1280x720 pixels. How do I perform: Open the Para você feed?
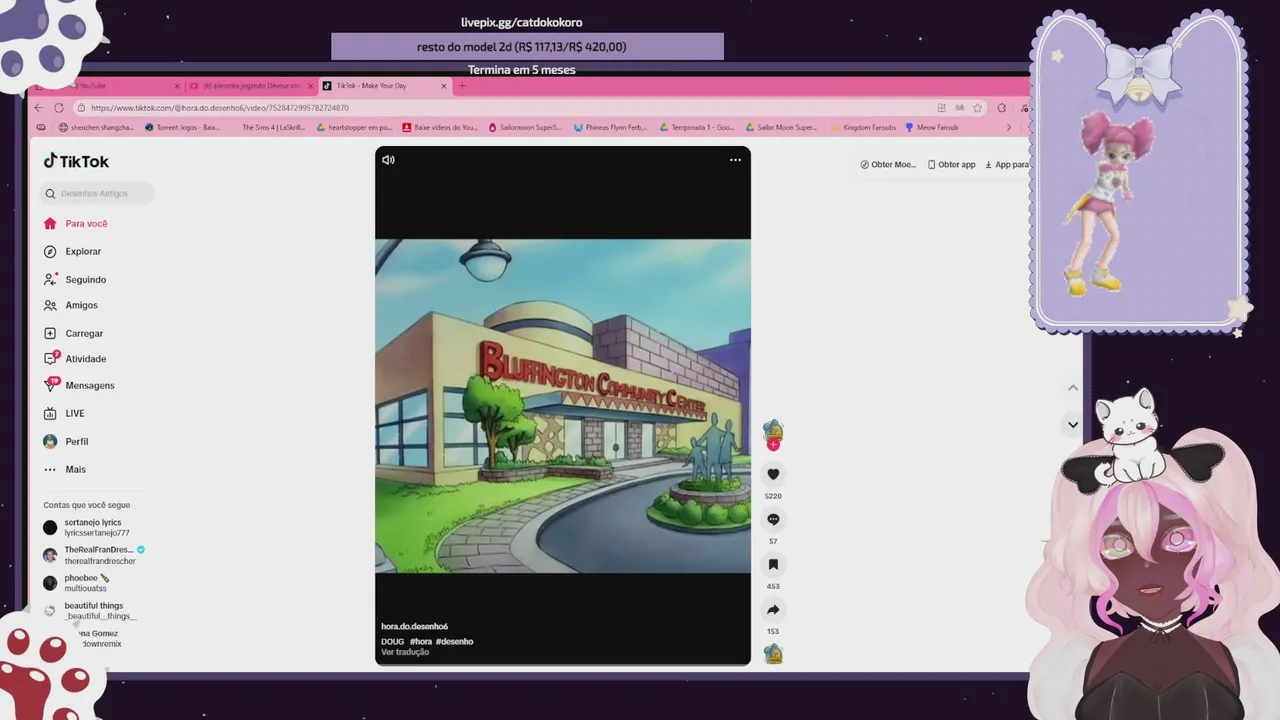76,224
